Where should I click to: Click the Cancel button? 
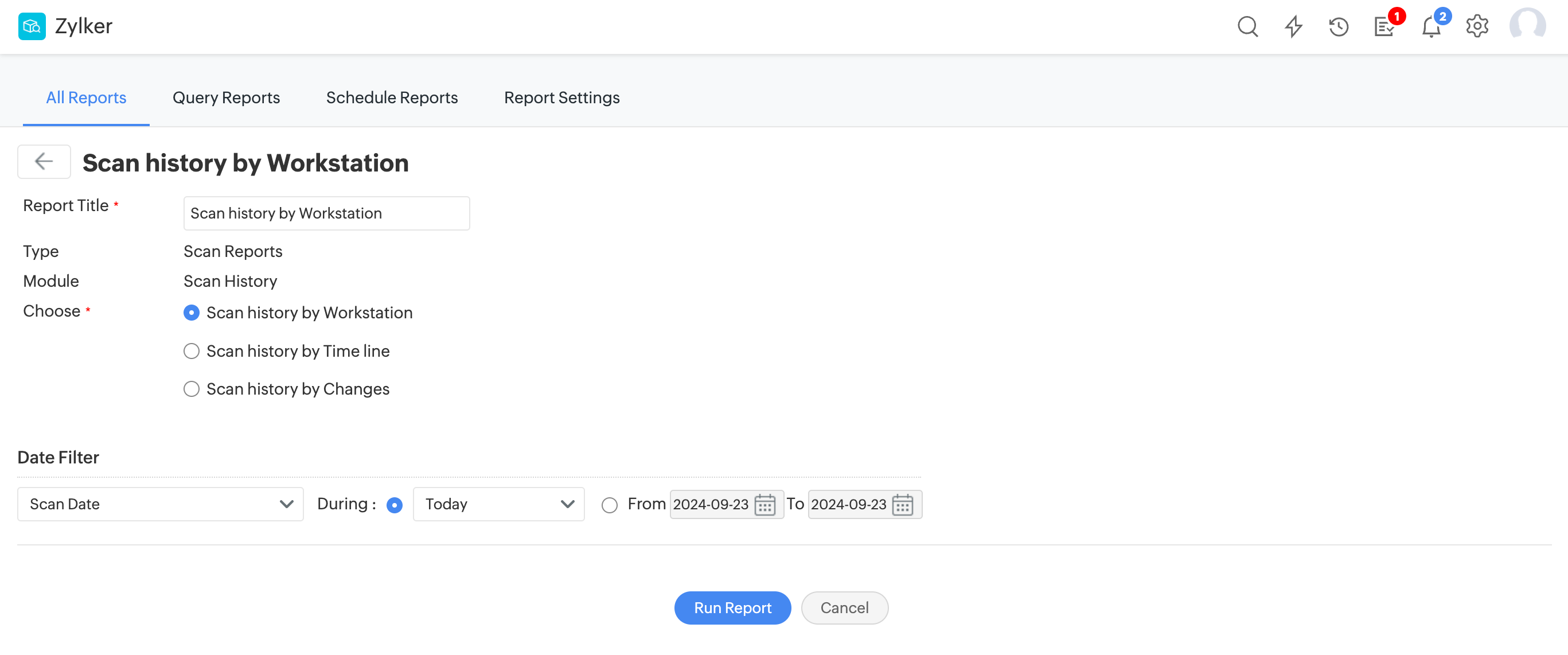(x=844, y=607)
